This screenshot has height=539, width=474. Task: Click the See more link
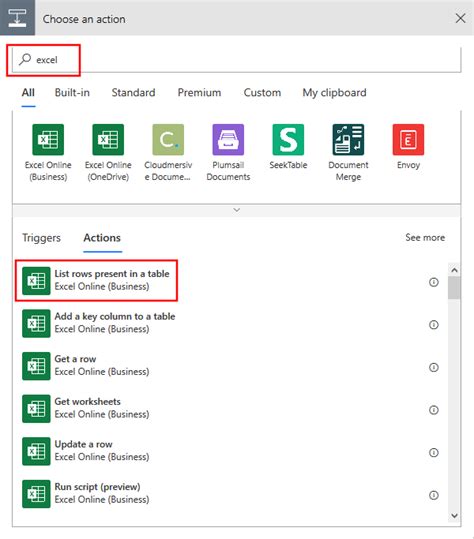pyautogui.click(x=425, y=238)
